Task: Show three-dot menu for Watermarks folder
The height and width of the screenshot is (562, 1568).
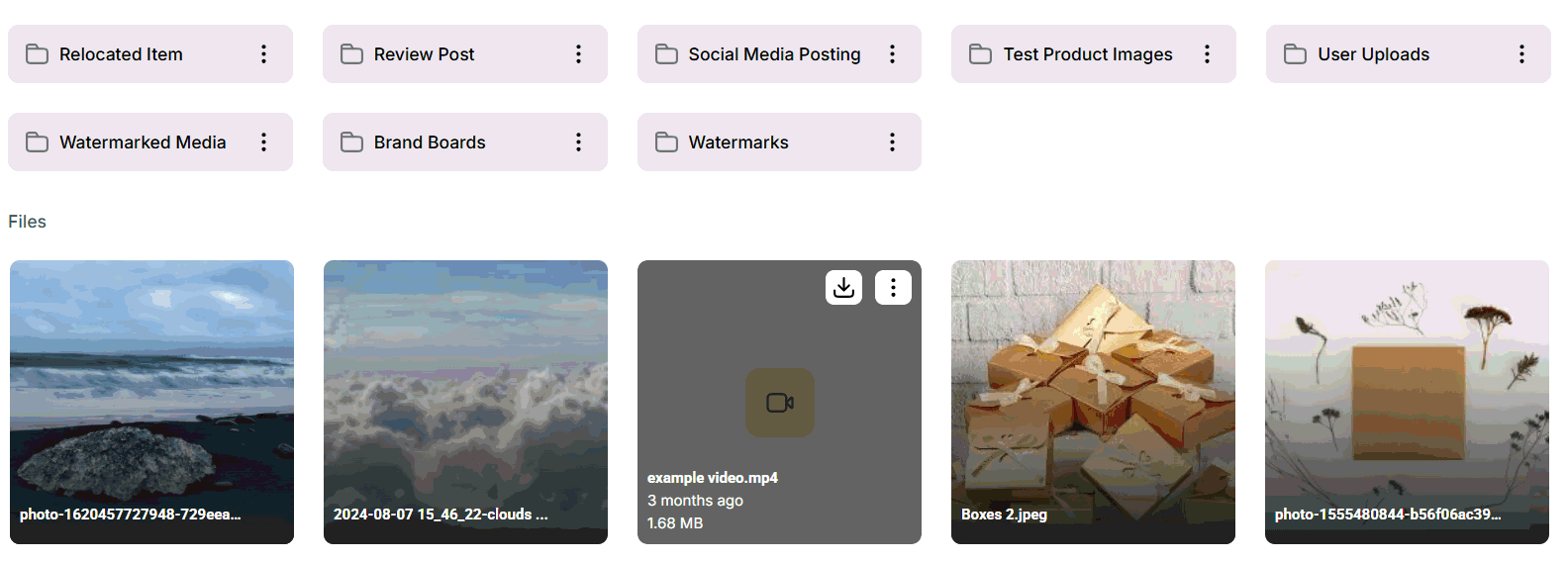Action: click(892, 142)
